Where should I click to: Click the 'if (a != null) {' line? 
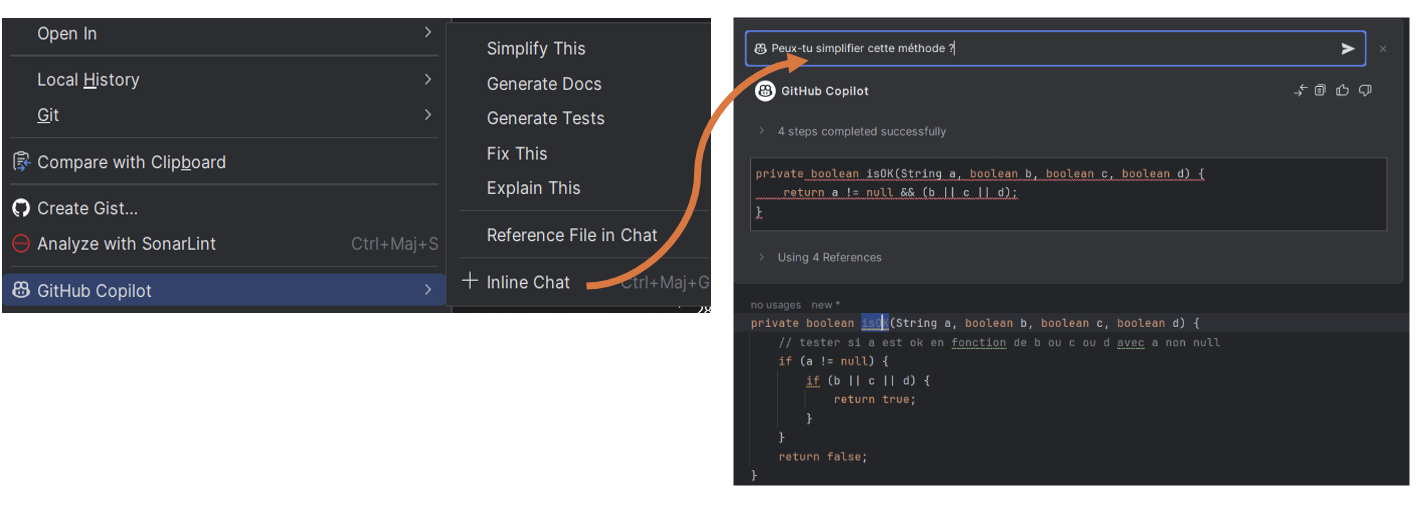[833, 361]
